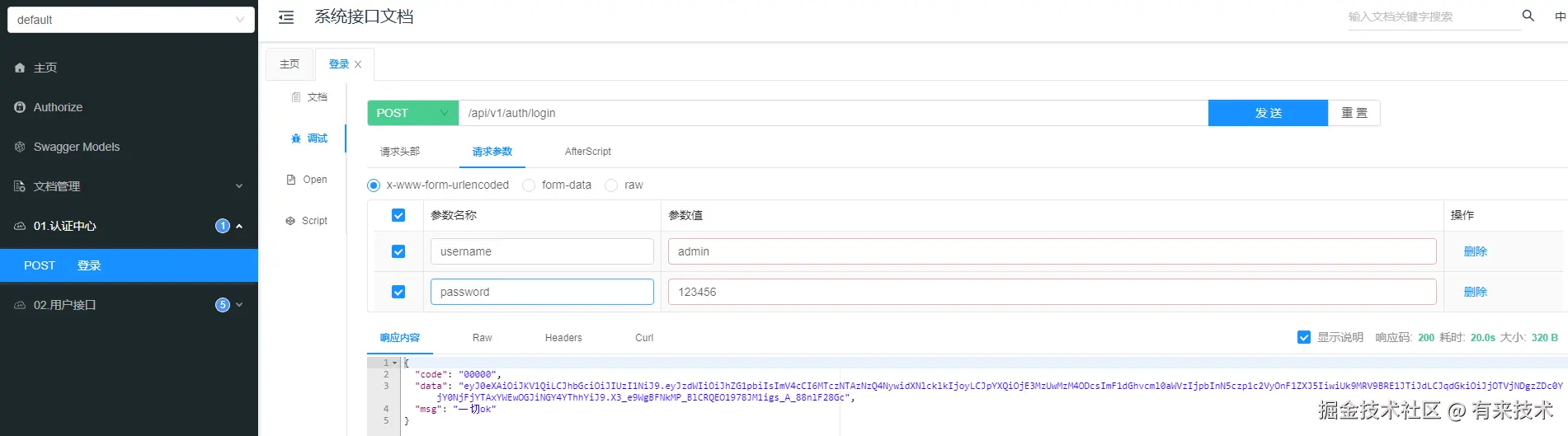The width and height of the screenshot is (1568, 436).
Task: Select the form-data radio option
Action: point(530,185)
